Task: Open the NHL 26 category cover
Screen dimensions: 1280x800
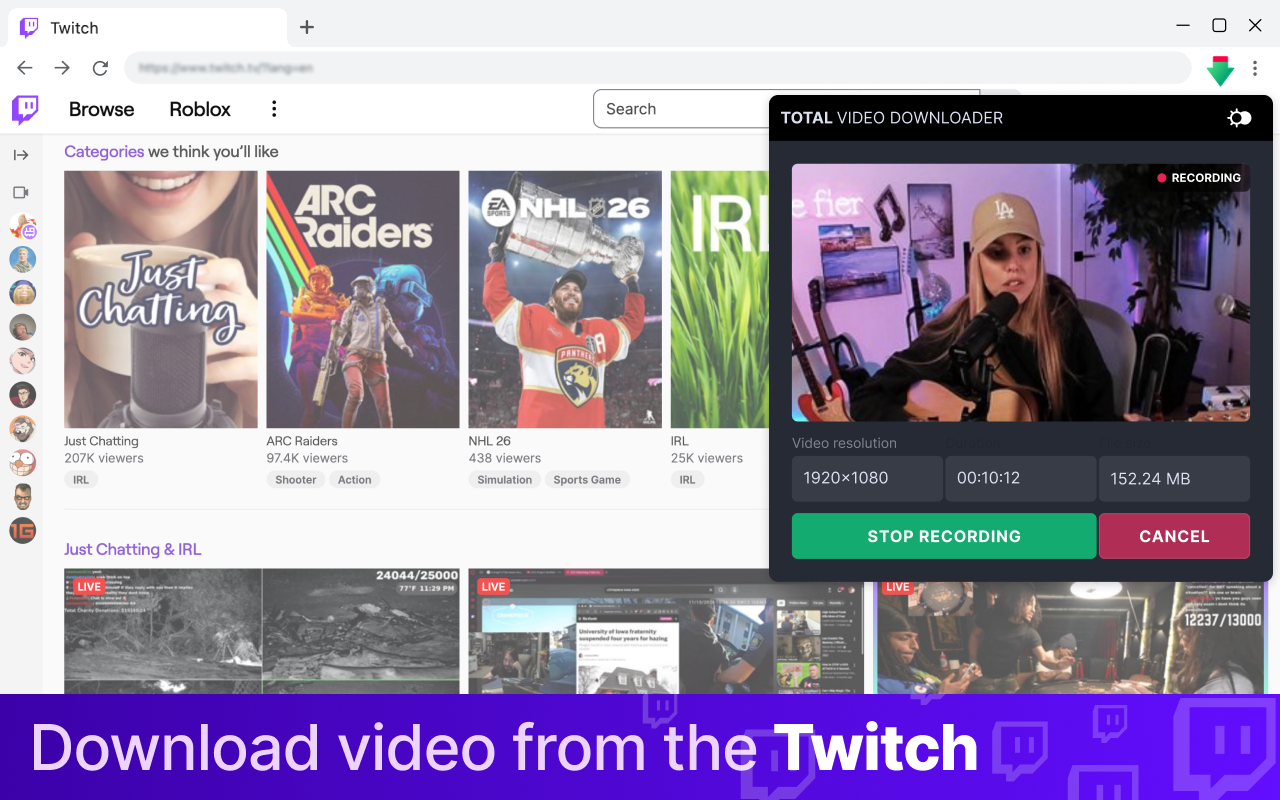Action: click(x=565, y=299)
